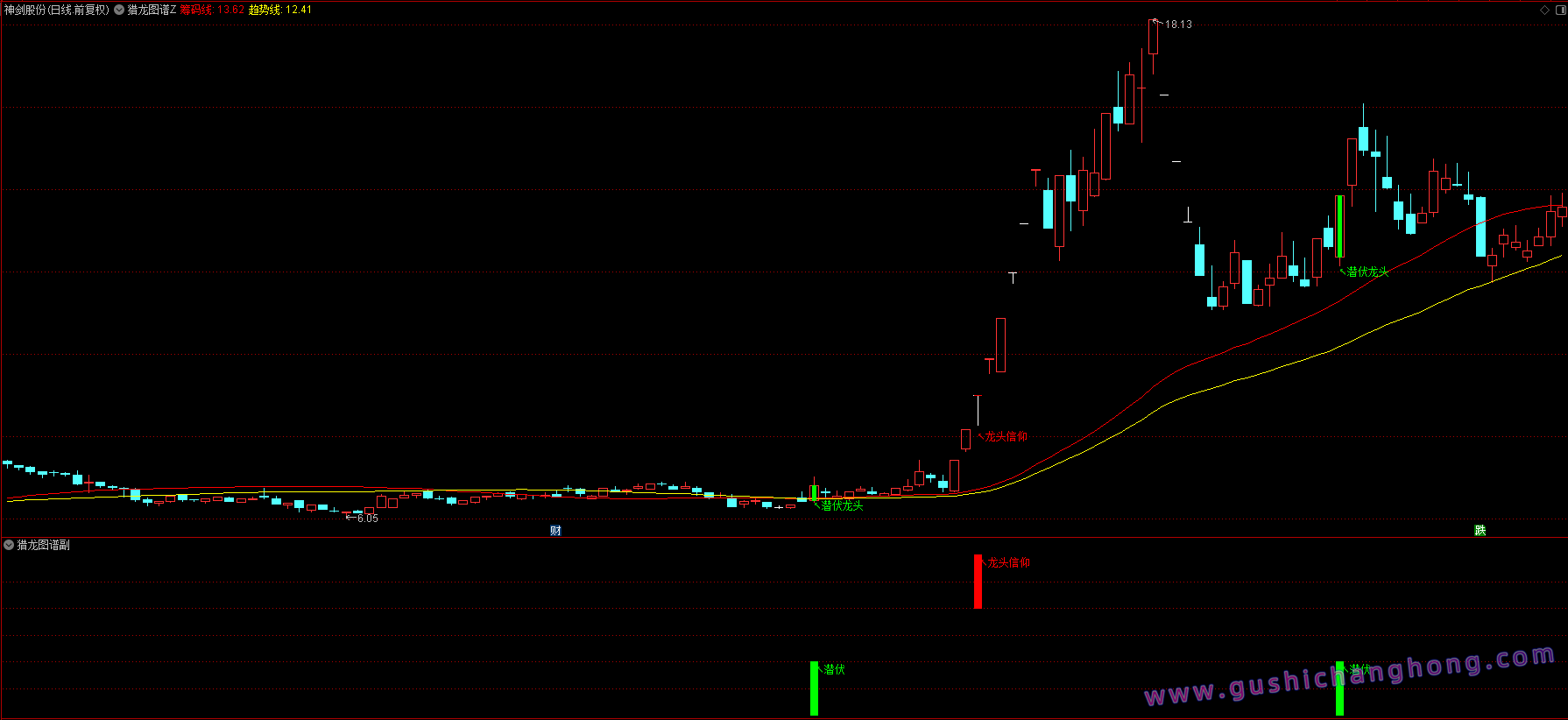The width and height of the screenshot is (1568, 720).
Task: Click the www.gushichanghong.com watermark link
Action: pos(1349,676)
